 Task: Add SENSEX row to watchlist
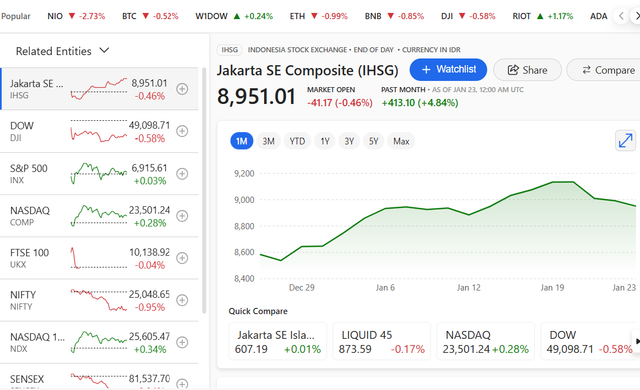coord(182,384)
